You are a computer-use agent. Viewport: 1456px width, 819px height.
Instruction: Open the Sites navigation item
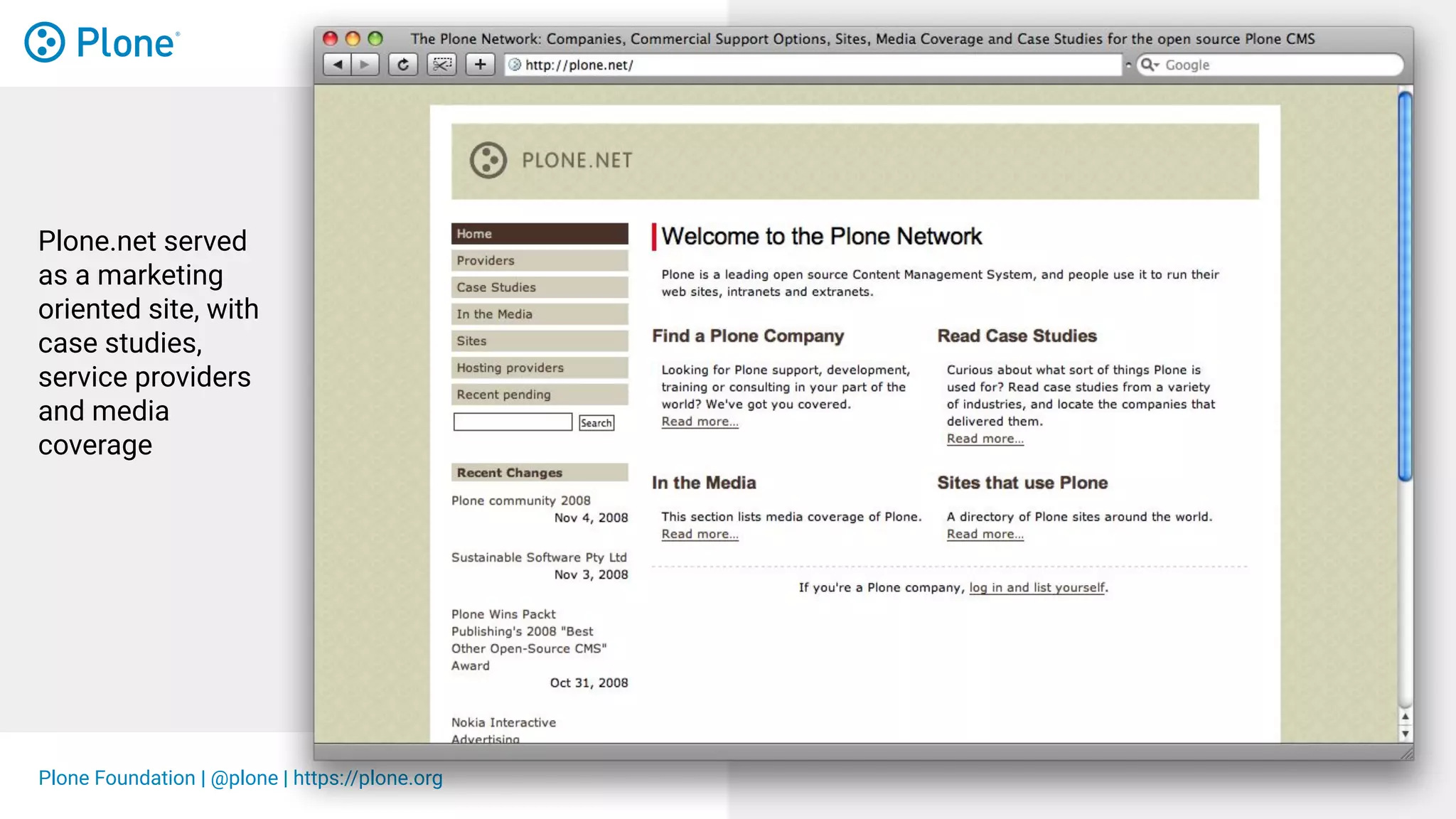[540, 341]
